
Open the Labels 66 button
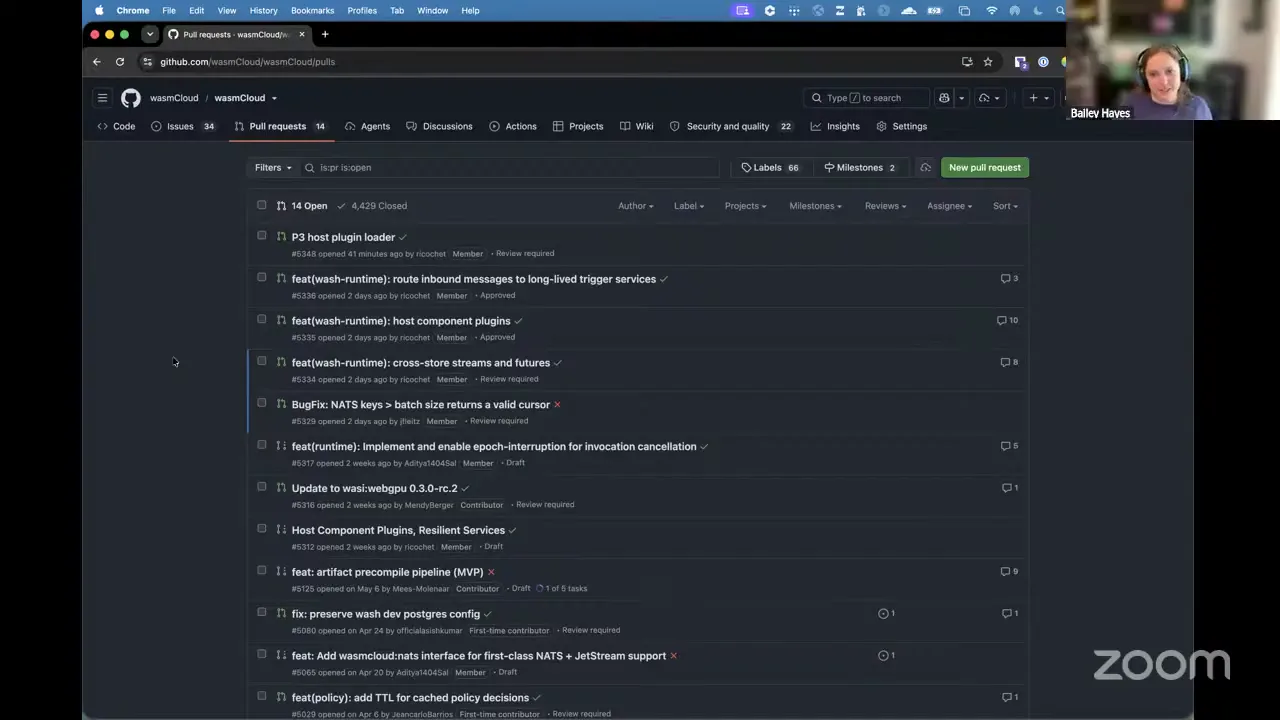(770, 168)
